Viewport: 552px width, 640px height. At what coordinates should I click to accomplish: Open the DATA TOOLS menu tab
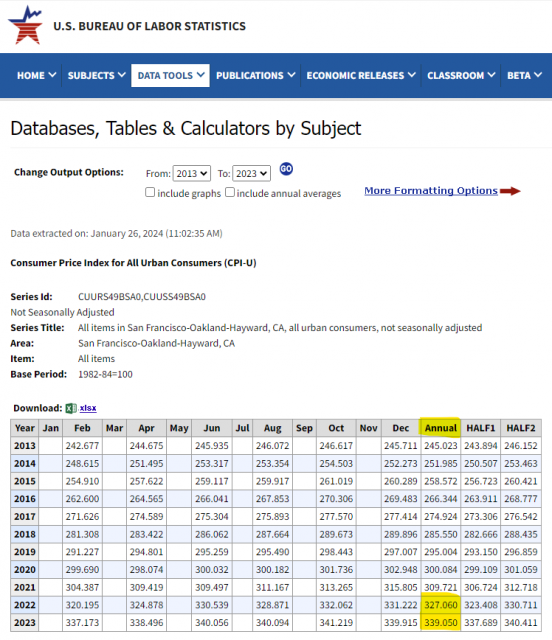tap(171, 76)
